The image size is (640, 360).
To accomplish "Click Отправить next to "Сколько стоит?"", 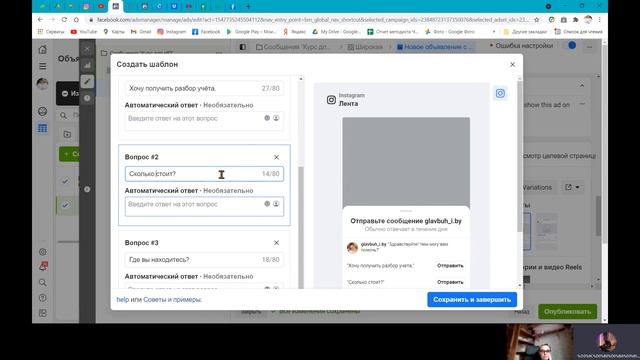I will (x=450, y=282).
